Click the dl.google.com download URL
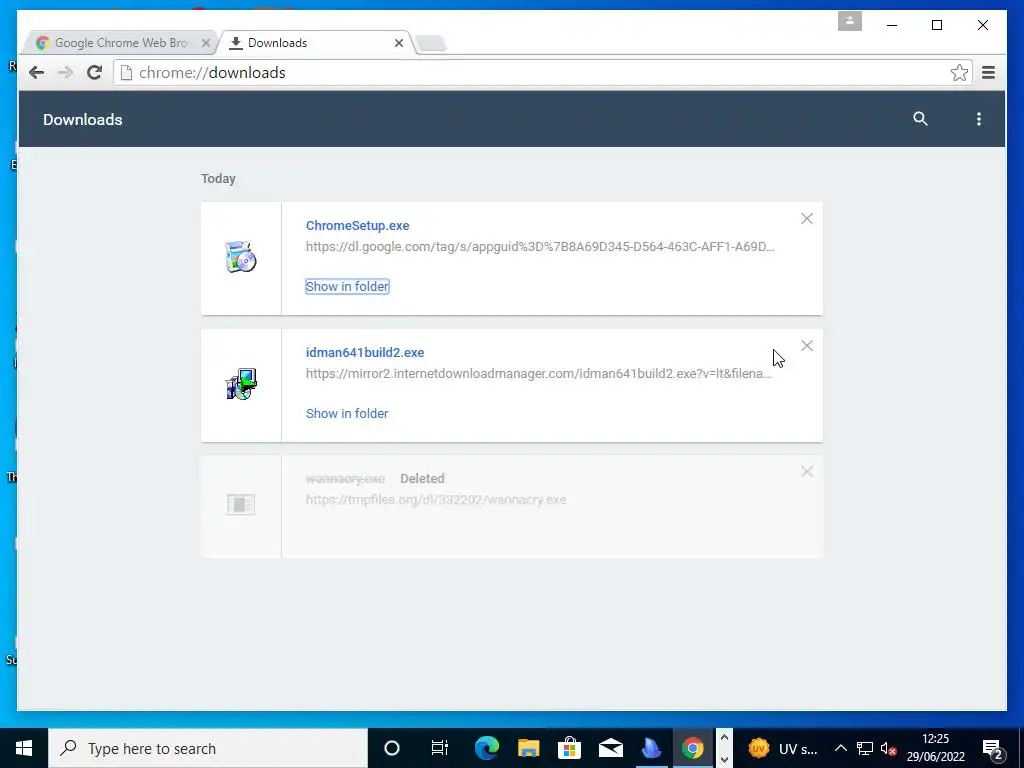The image size is (1024, 768). (x=540, y=247)
